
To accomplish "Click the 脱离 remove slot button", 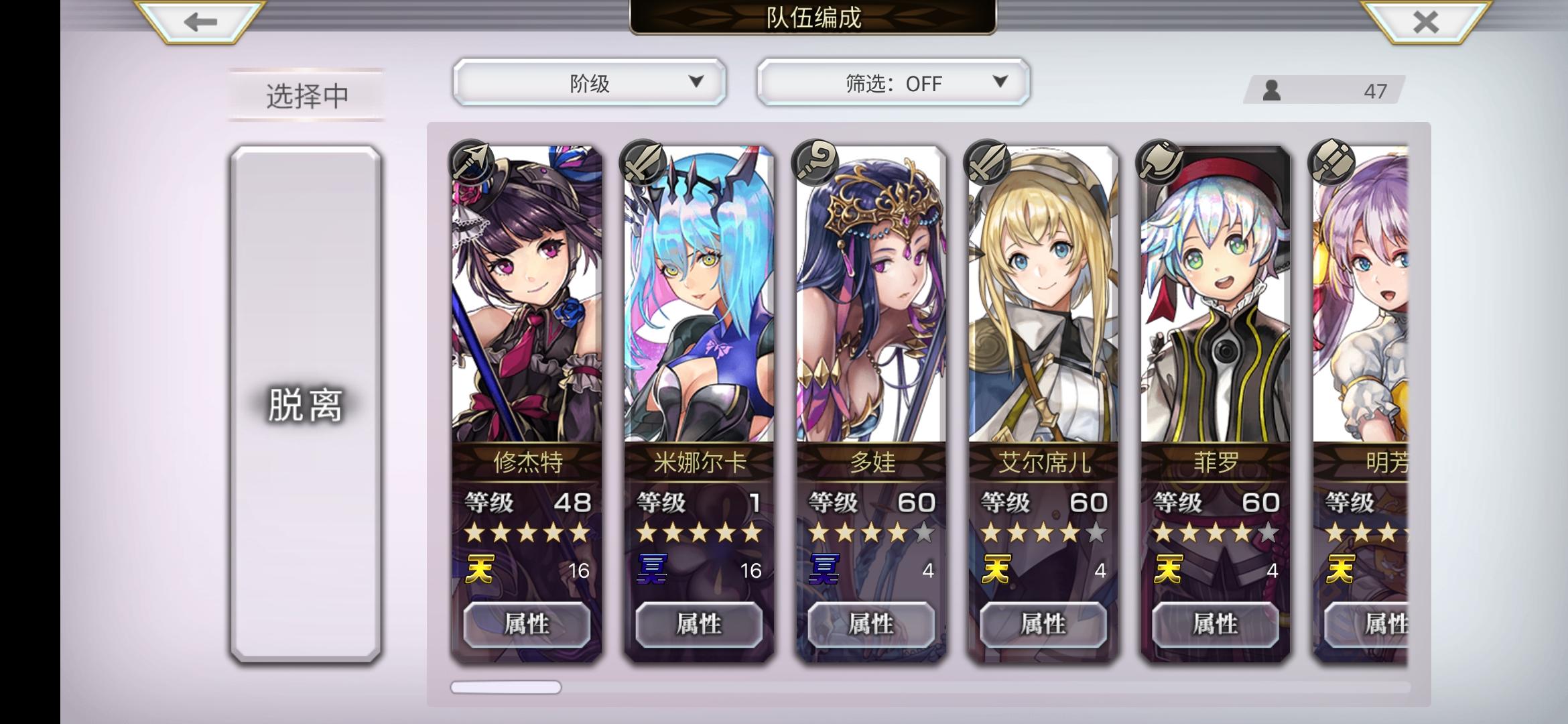I will pos(306,404).
